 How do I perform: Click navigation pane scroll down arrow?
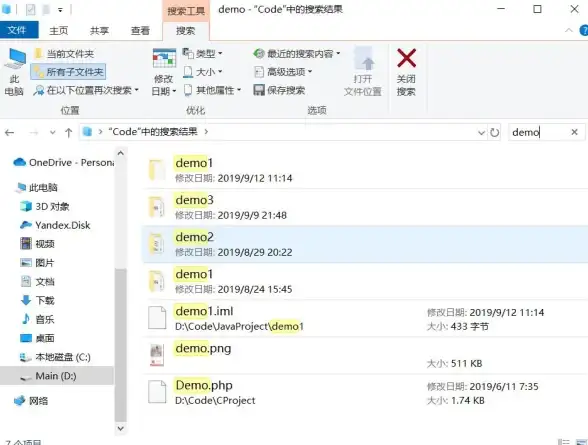(x=120, y=428)
